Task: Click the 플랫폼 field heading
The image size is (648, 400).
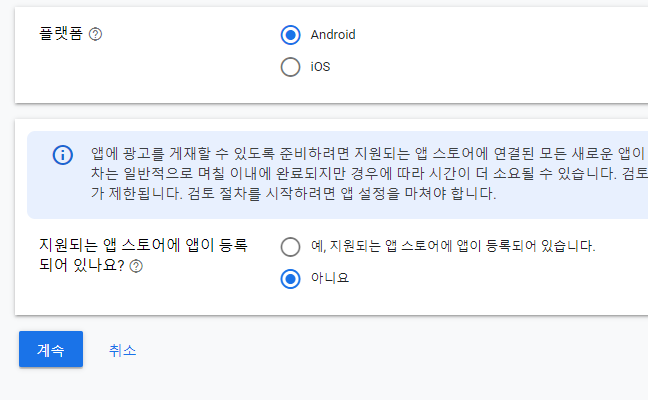Action: (61, 33)
